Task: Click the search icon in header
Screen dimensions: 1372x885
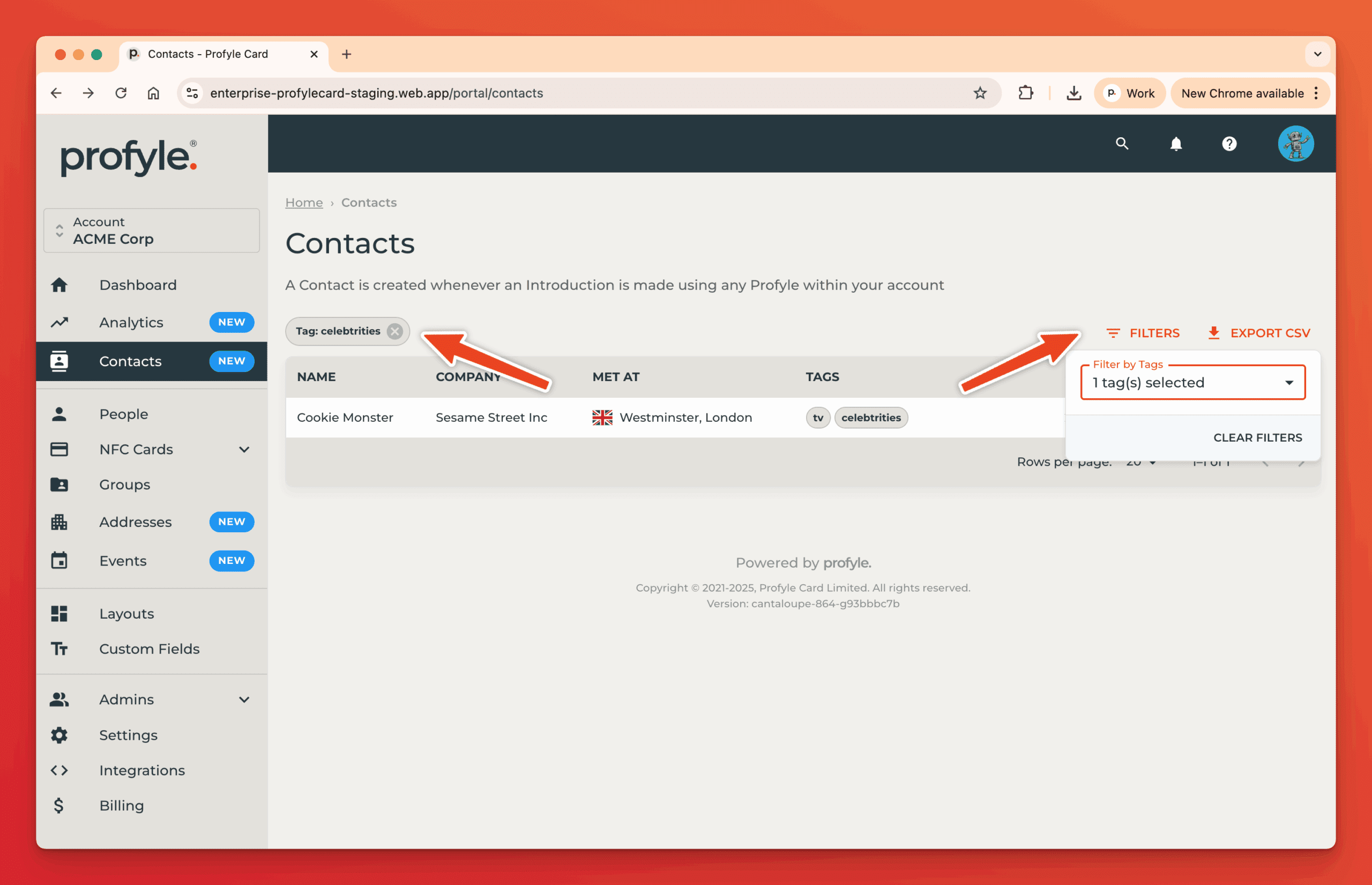Action: tap(1122, 144)
